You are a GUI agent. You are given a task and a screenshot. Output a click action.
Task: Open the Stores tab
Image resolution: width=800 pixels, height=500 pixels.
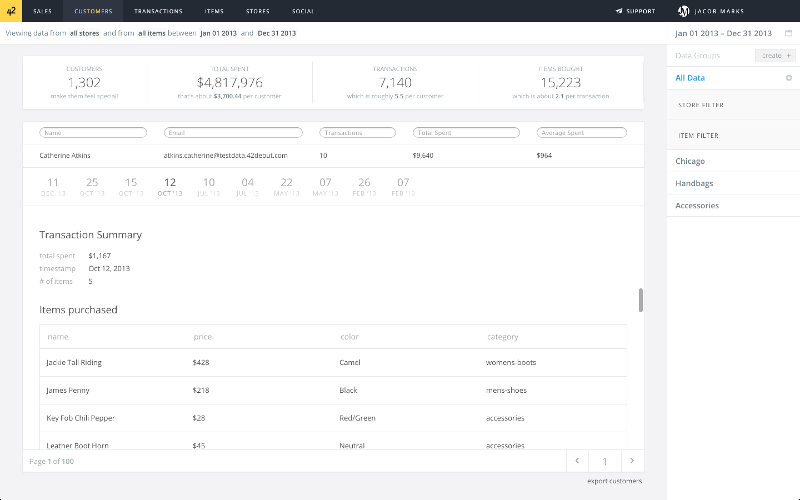click(x=258, y=11)
